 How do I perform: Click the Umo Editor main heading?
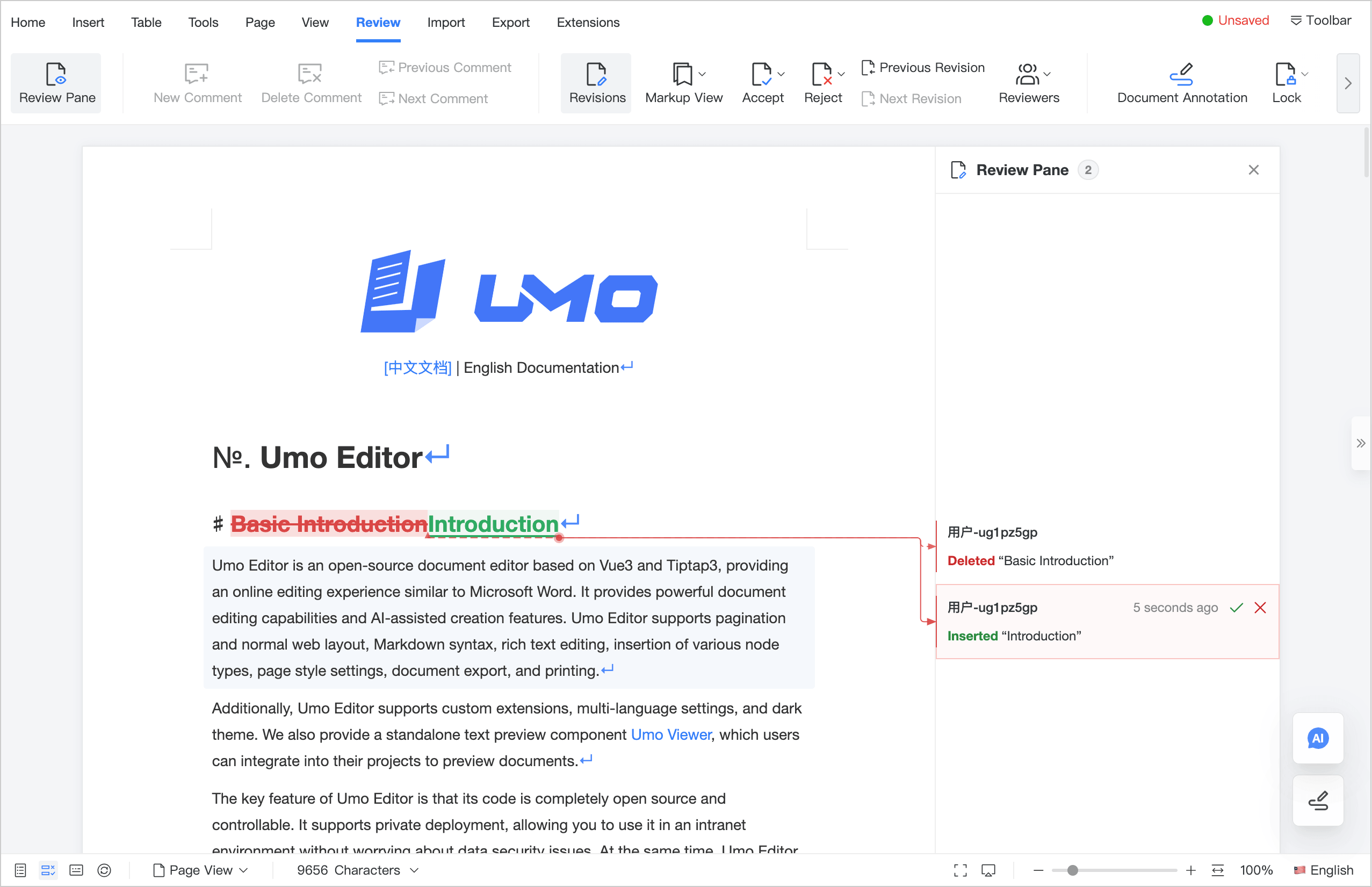pyautogui.click(x=342, y=457)
